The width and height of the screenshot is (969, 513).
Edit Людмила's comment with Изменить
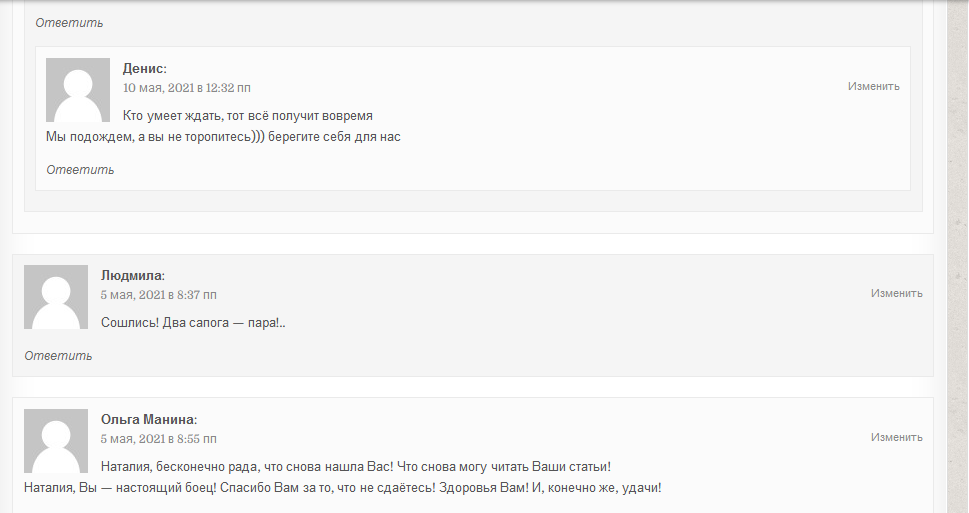click(x=897, y=294)
